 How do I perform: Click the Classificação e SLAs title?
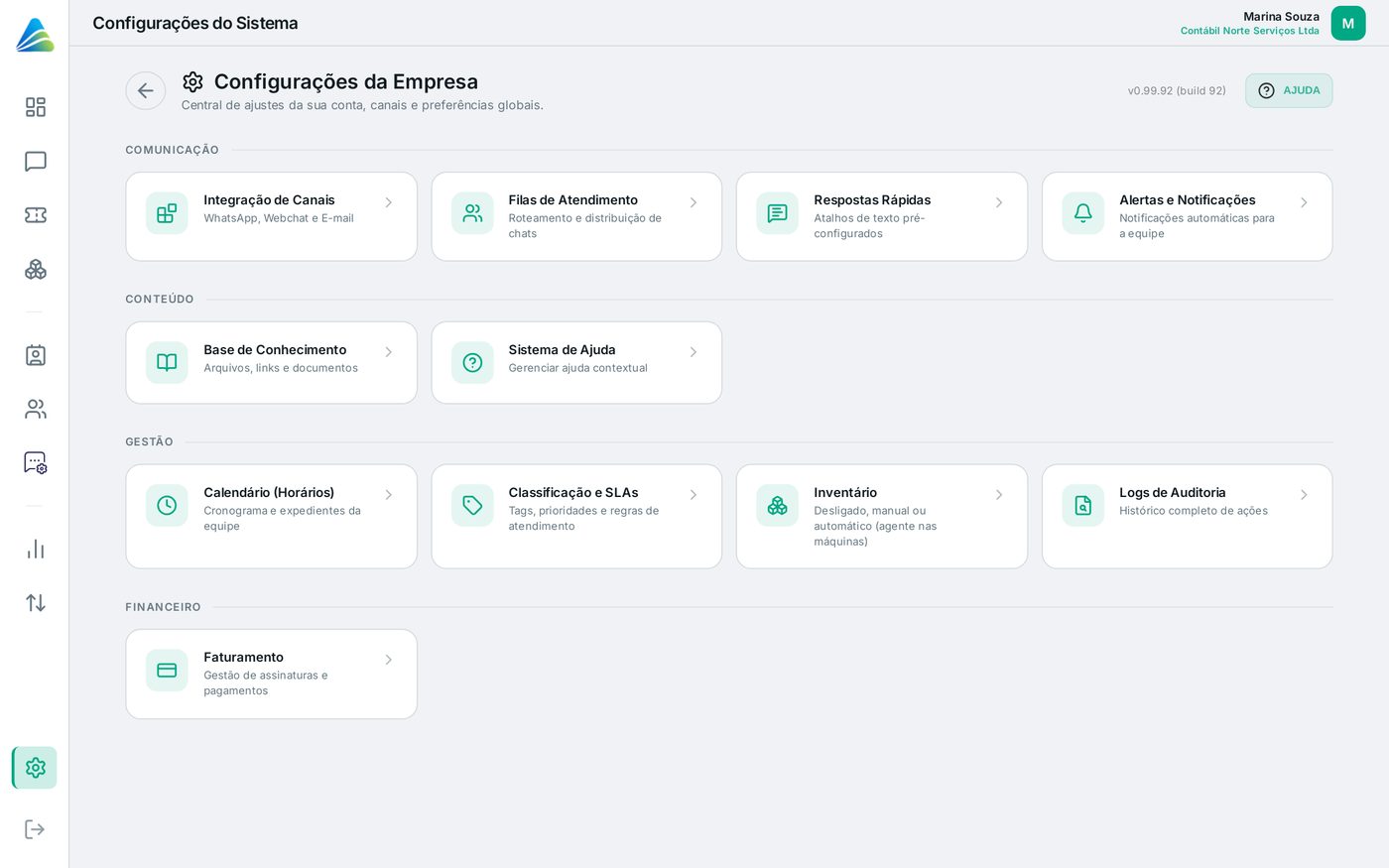click(573, 493)
